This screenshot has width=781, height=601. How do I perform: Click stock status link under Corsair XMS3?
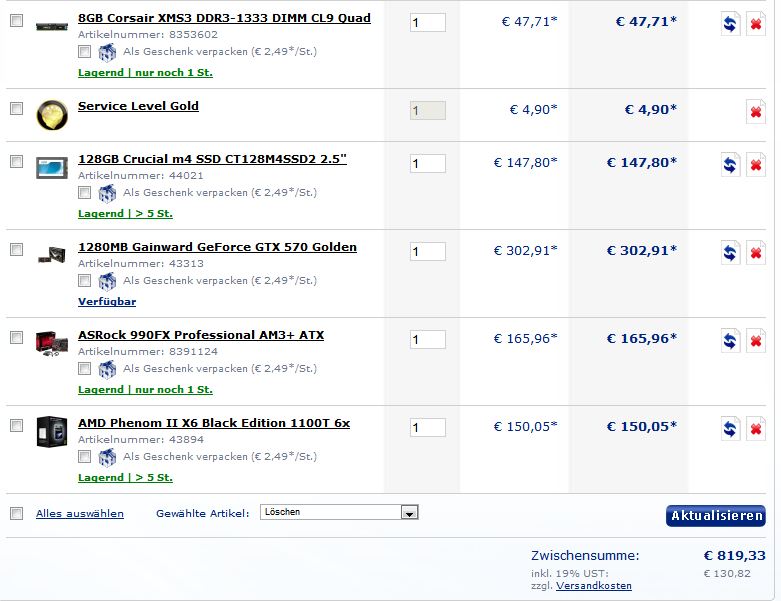(145, 73)
